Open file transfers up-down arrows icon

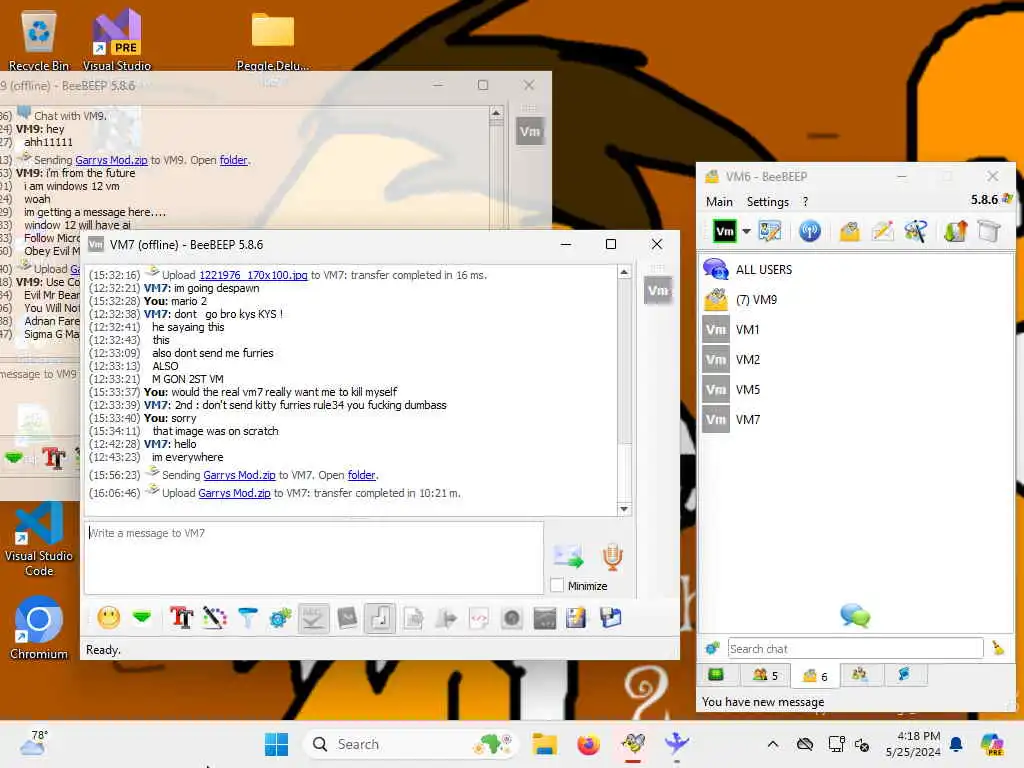pos(955,231)
